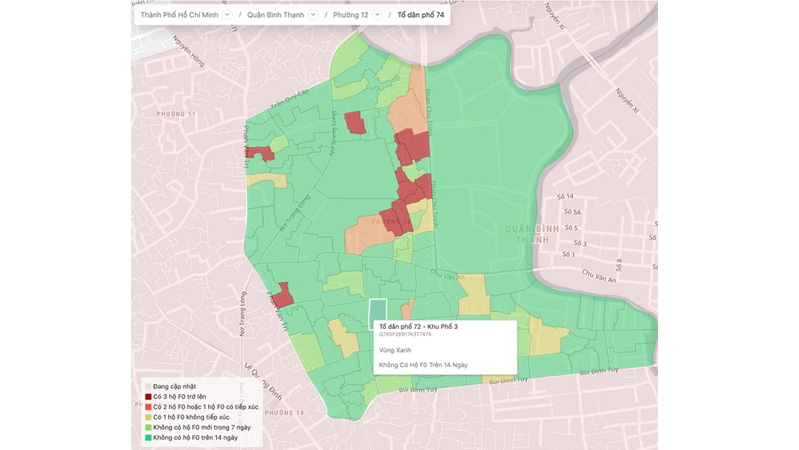The width and height of the screenshot is (799, 450).
Task: Click the dark red legend swatch
Action: [x=148, y=396]
